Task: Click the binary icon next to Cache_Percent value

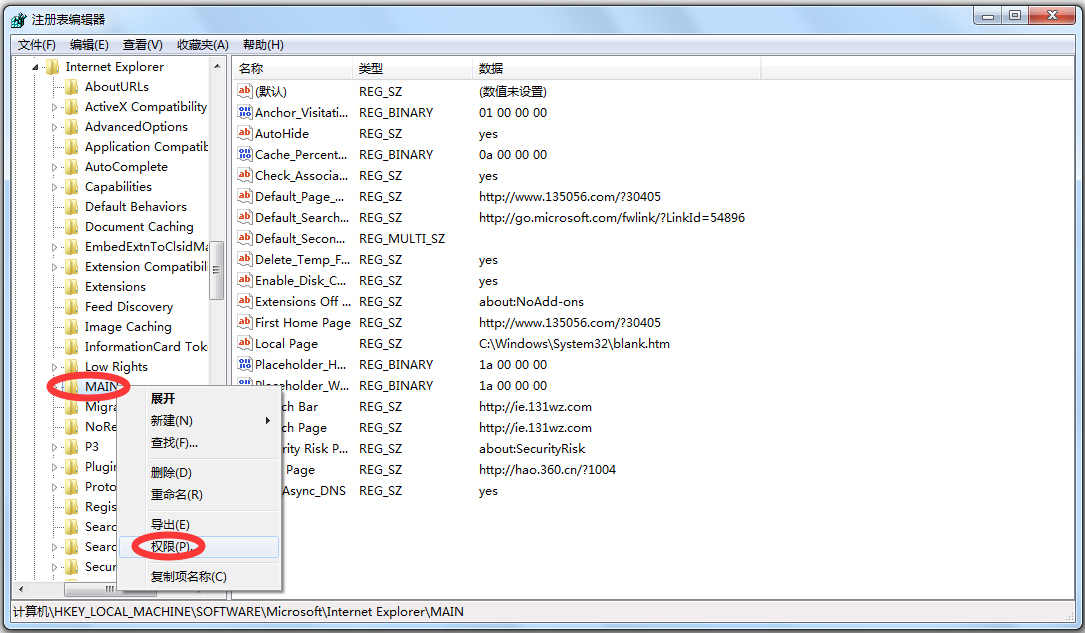Action: [245, 154]
